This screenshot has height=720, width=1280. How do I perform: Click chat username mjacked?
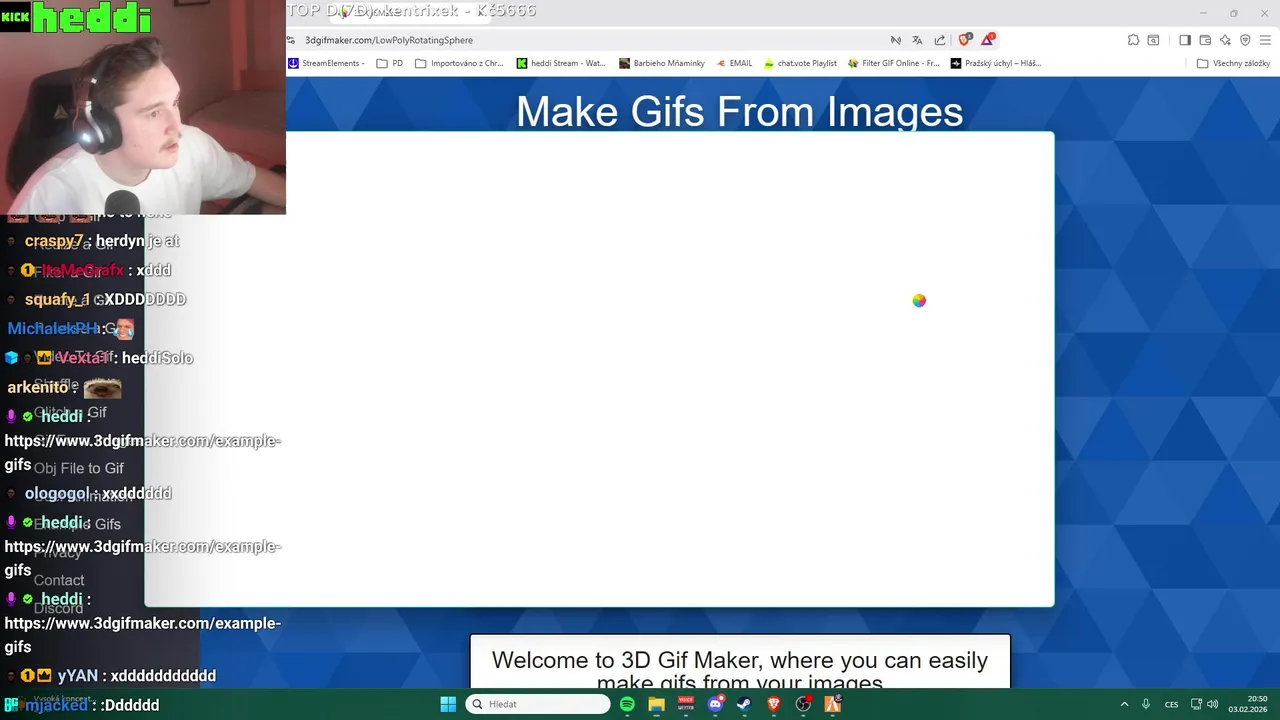pyautogui.click(x=56, y=705)
